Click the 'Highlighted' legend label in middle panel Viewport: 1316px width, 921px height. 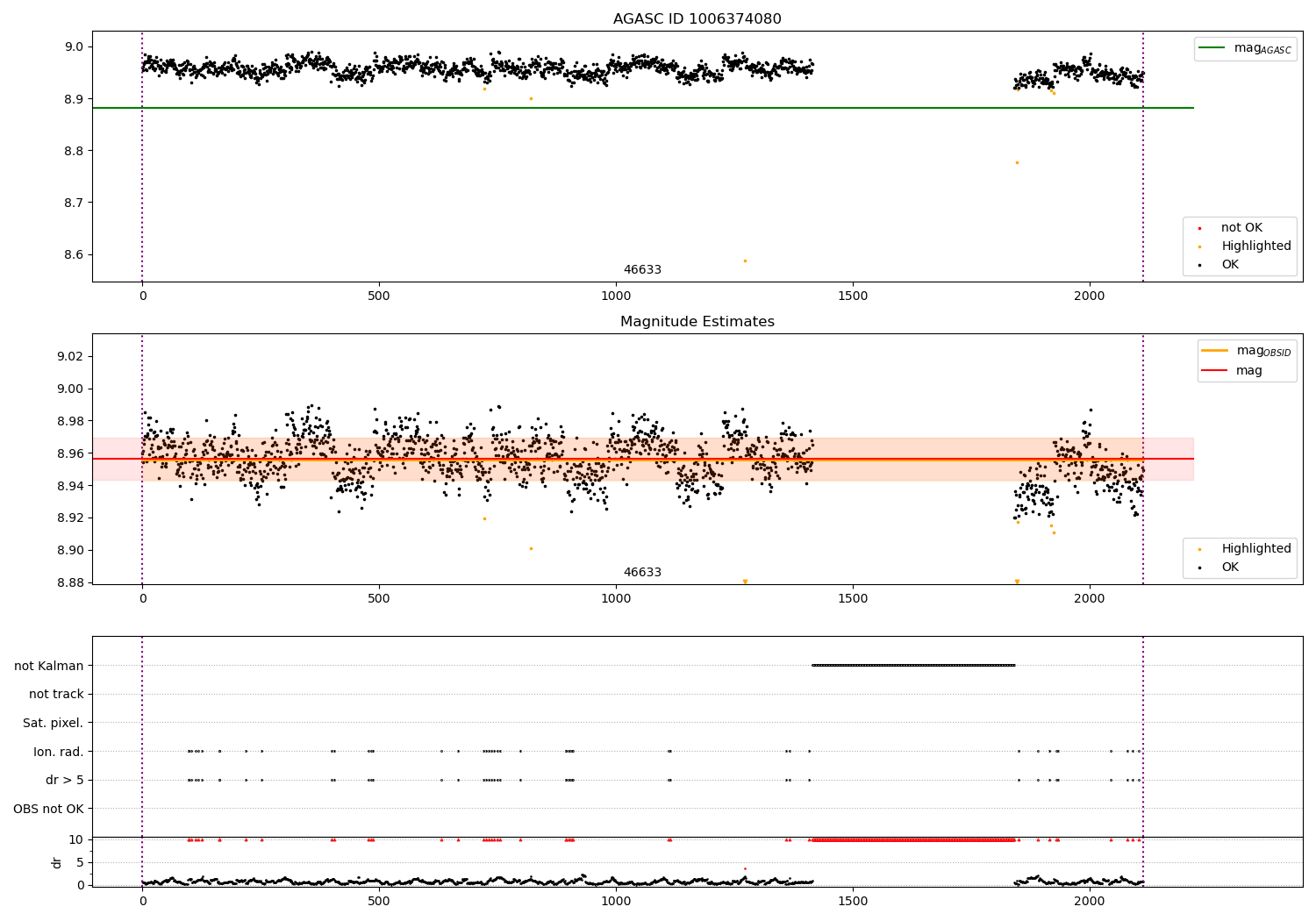point(1256,549)
